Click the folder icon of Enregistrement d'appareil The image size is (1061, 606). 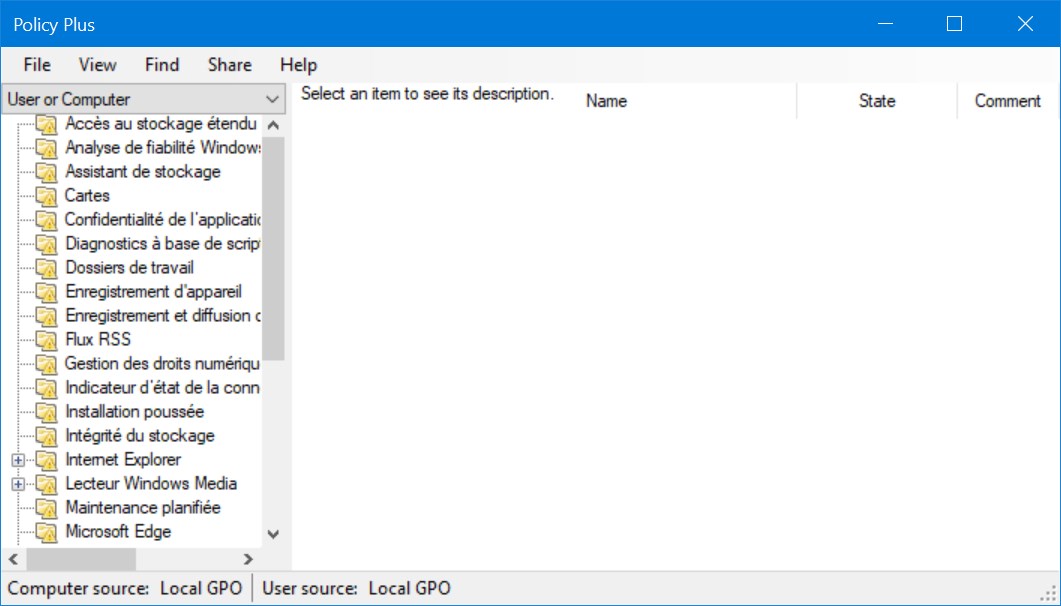[46, 292]
